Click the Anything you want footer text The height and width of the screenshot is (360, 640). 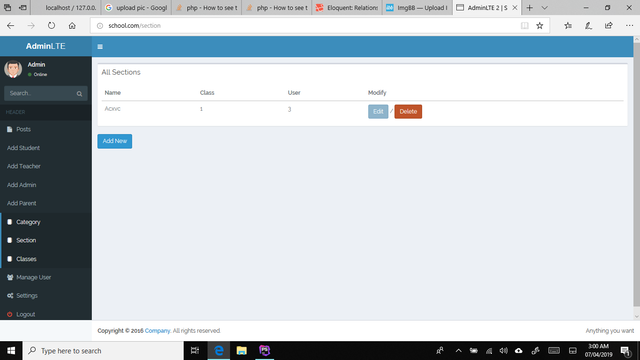pyautogui.click(x=610, y=331)
